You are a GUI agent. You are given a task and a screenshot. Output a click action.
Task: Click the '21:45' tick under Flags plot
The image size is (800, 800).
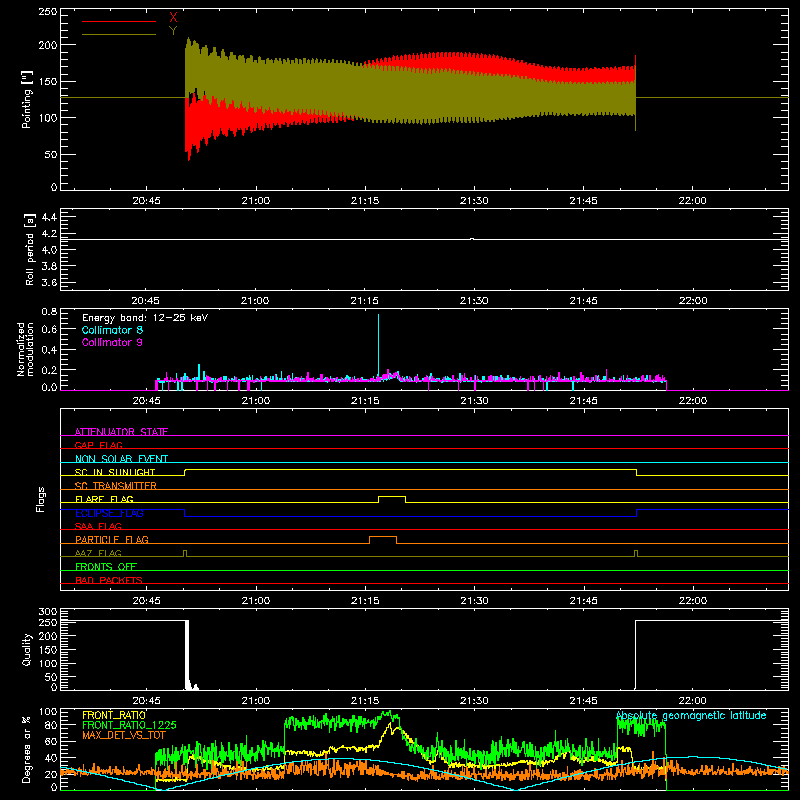[584, 601]
